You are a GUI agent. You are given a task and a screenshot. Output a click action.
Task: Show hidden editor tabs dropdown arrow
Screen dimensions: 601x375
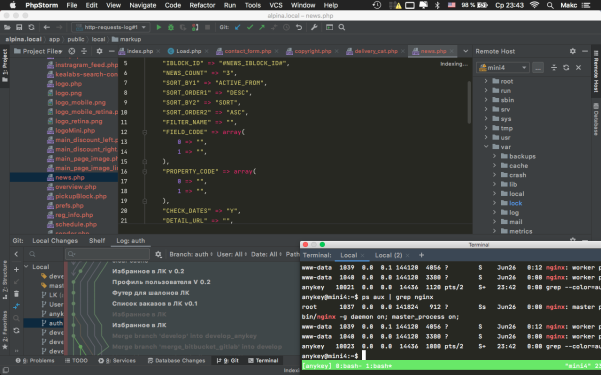point(465,51)
